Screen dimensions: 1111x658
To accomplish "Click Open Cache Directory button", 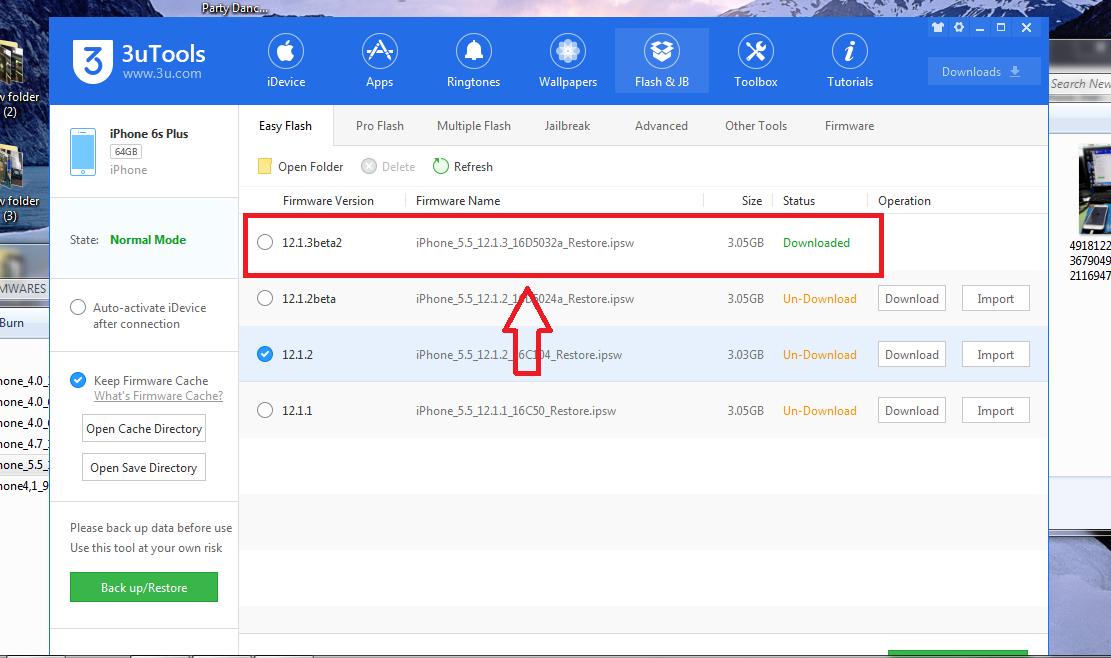I will pyautogui.click(x=144, y=429).
